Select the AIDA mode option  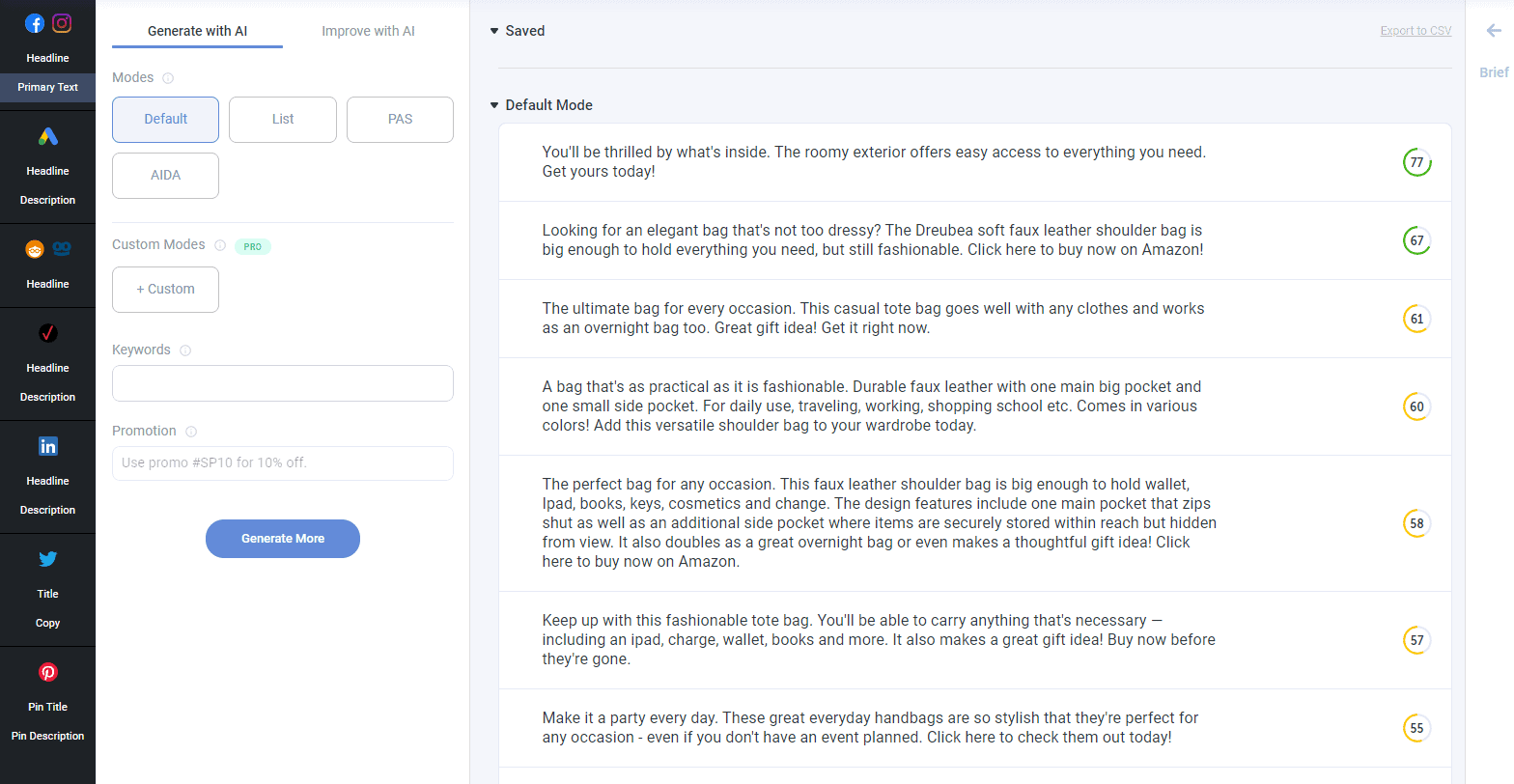click(165, 176)
